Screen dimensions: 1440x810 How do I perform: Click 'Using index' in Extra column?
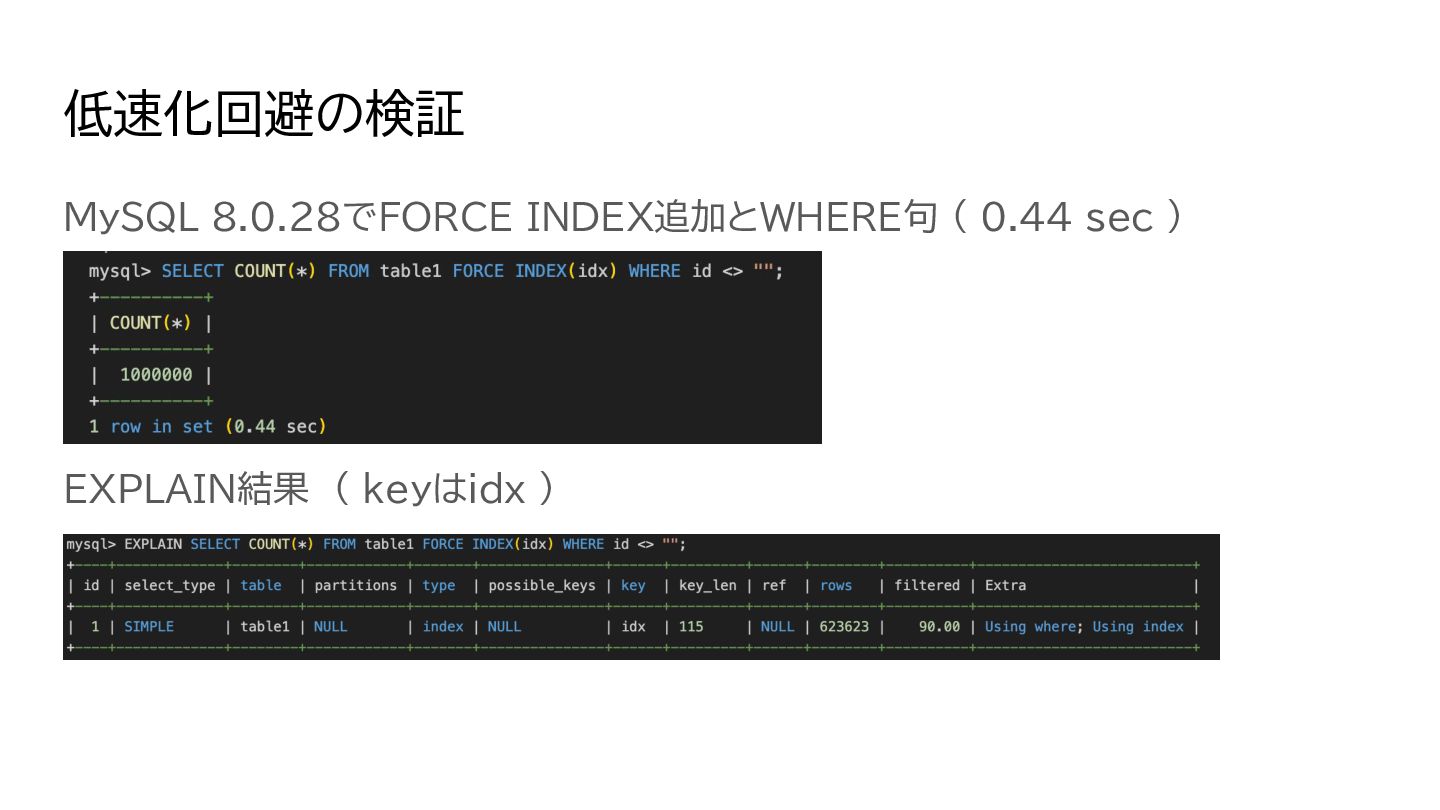pos(1138,627)
